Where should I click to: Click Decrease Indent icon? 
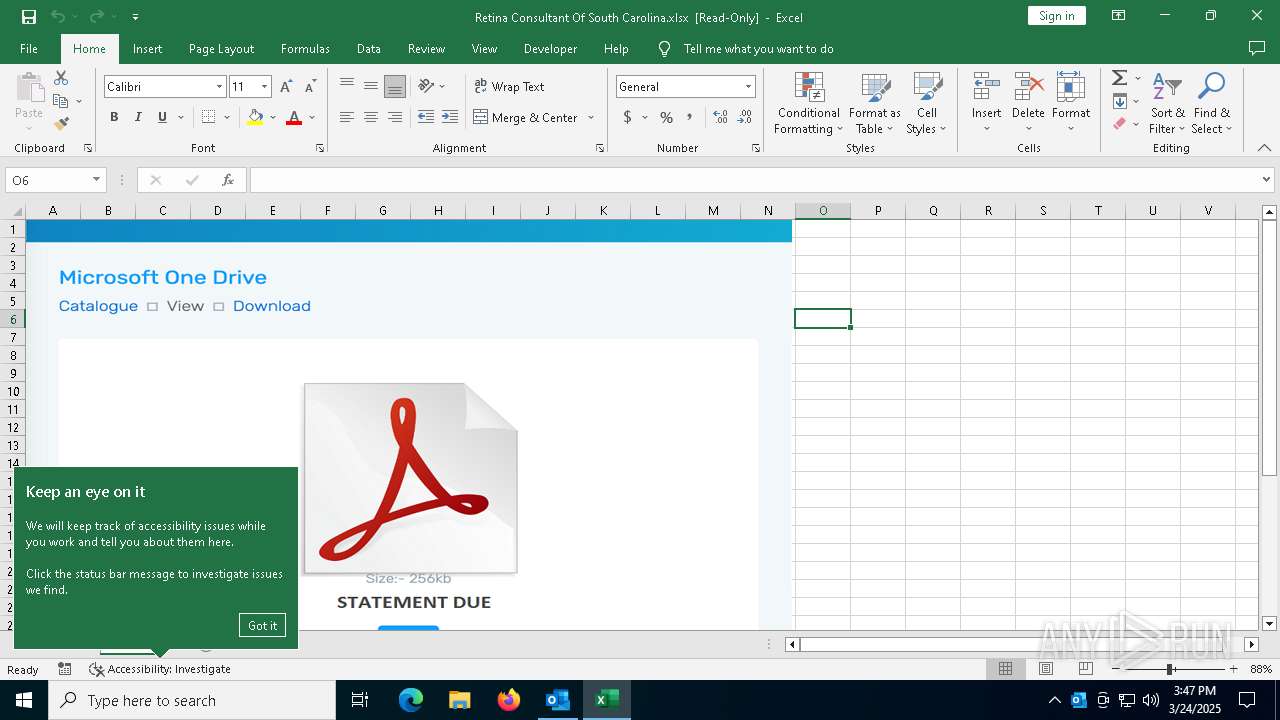(426, 117)
